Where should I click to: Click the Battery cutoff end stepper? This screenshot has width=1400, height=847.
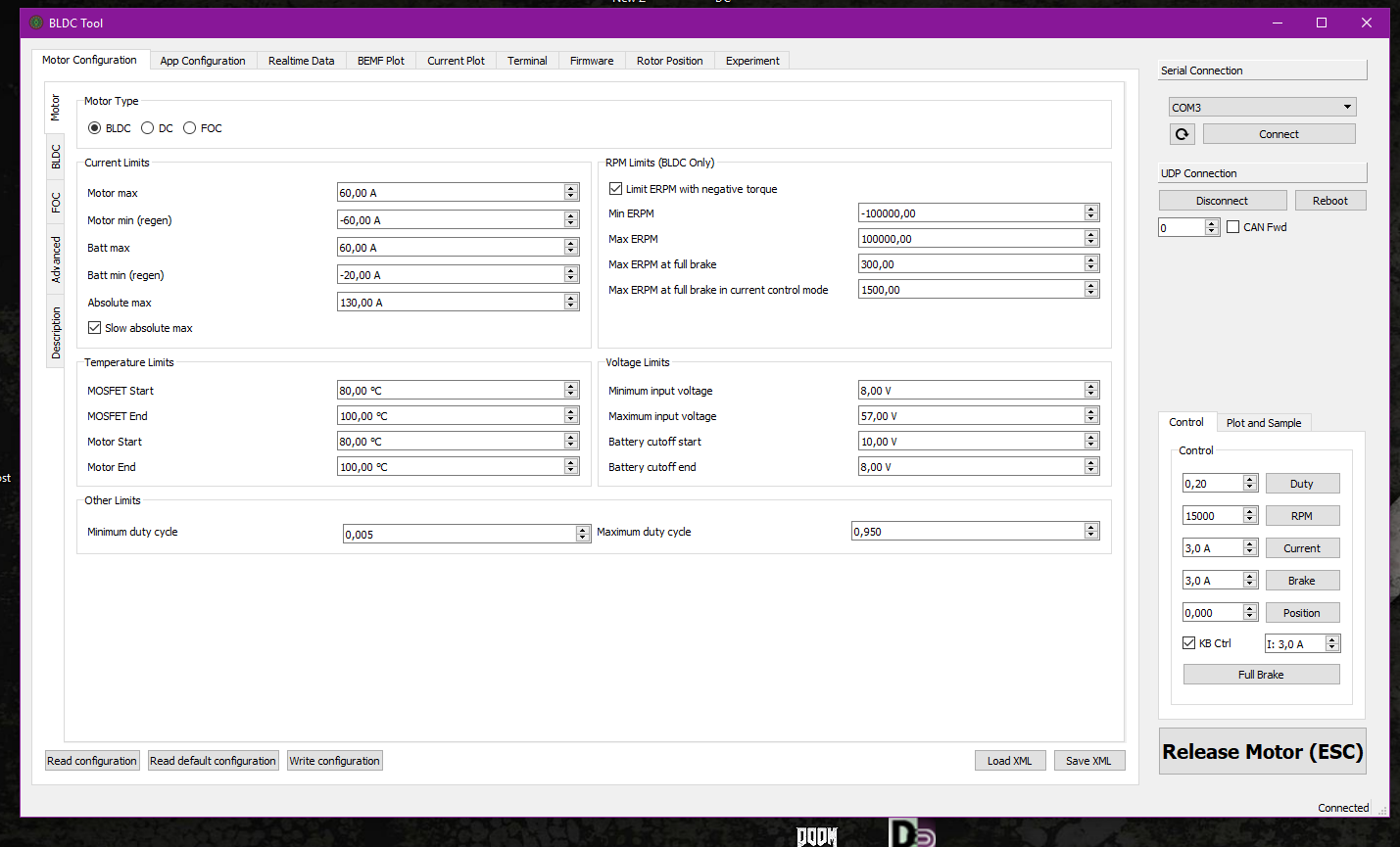tap(1091, 466)
